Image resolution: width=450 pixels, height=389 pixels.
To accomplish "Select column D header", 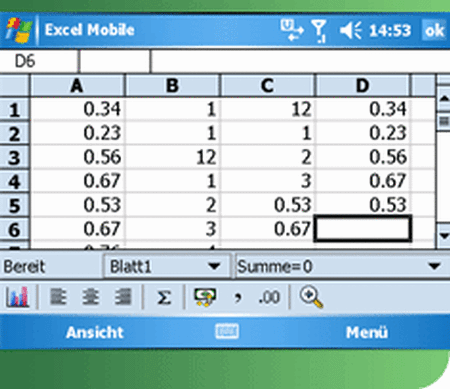I will [x=362, y=86].
